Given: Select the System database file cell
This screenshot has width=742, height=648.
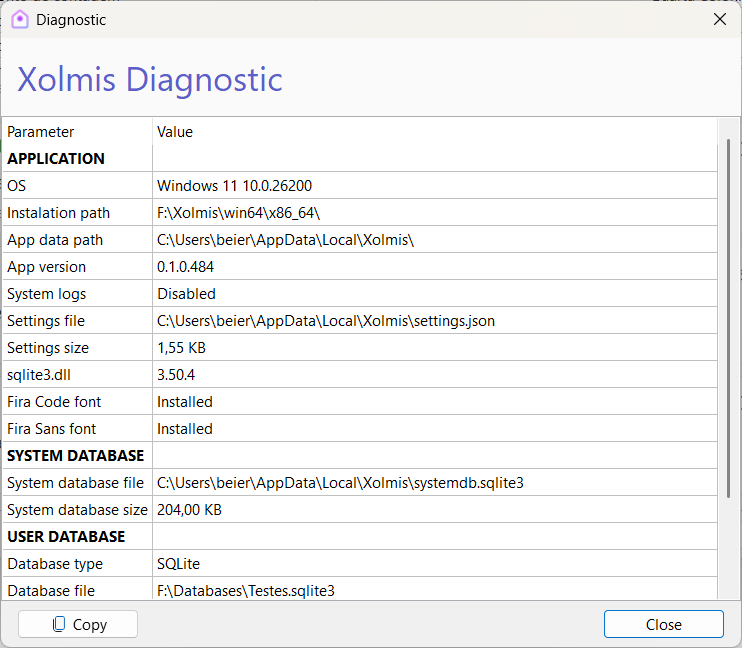Looking at the screenshot, I should [78, 482].
